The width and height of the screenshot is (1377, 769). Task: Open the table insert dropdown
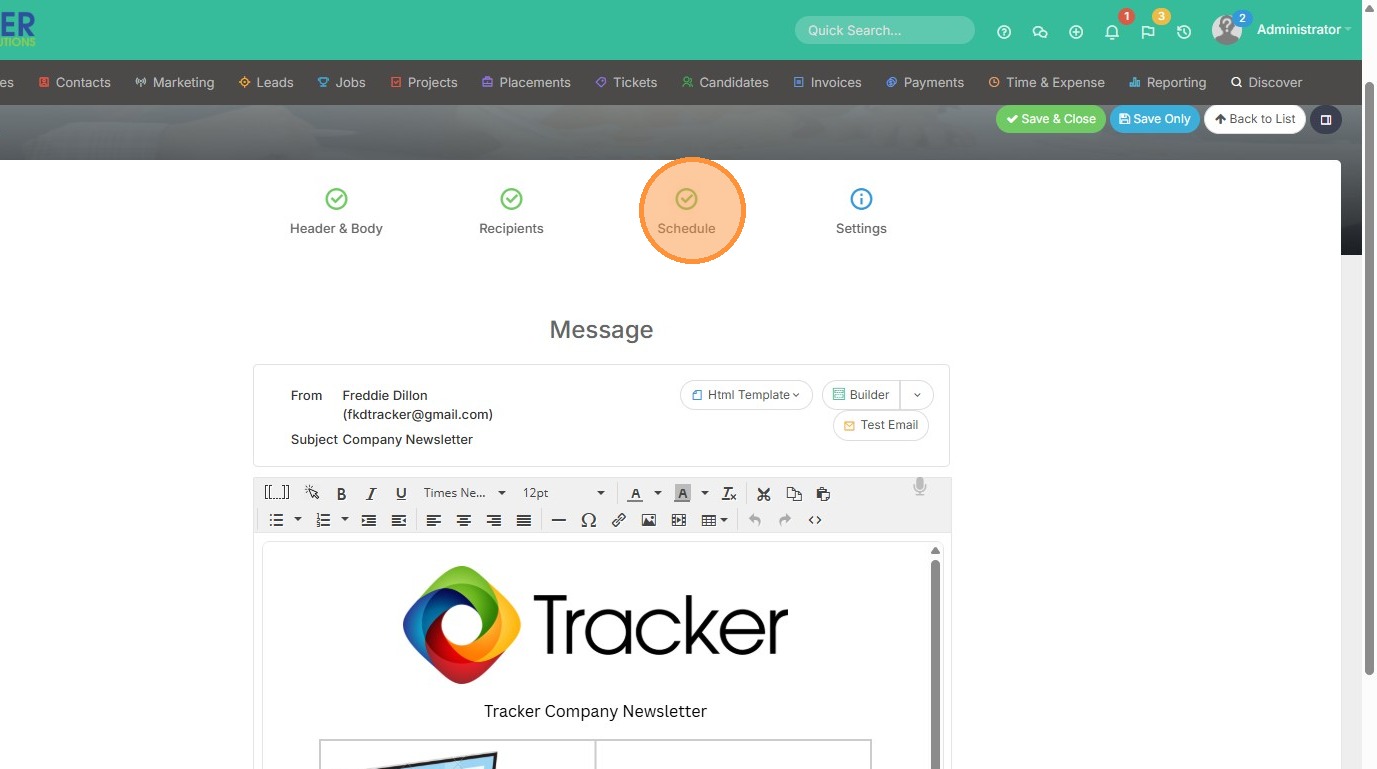pyautogui.click(x=714, y=520)
